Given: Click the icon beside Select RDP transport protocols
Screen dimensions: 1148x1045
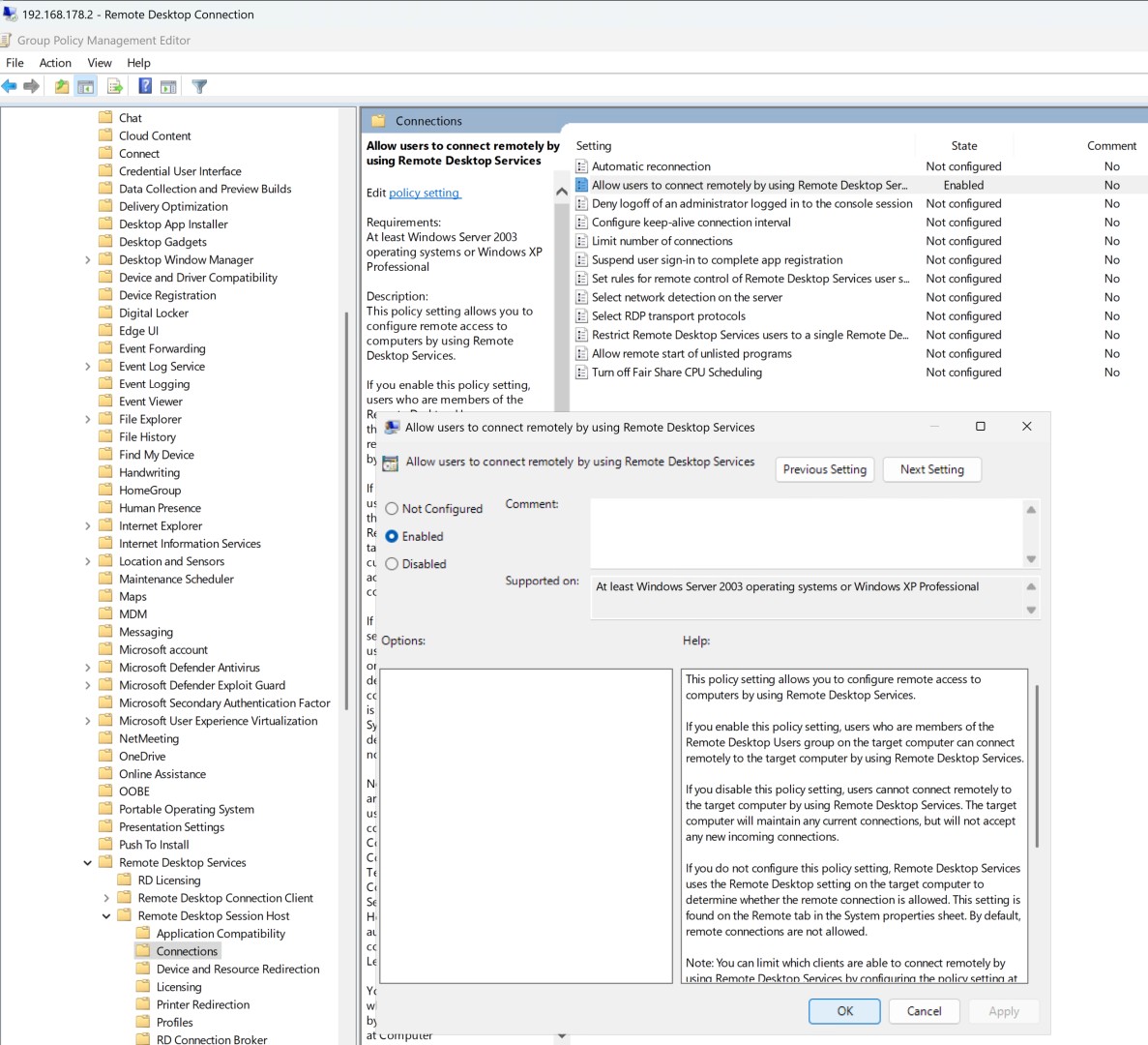Looking at the screenshot, I should pos(581,315).
